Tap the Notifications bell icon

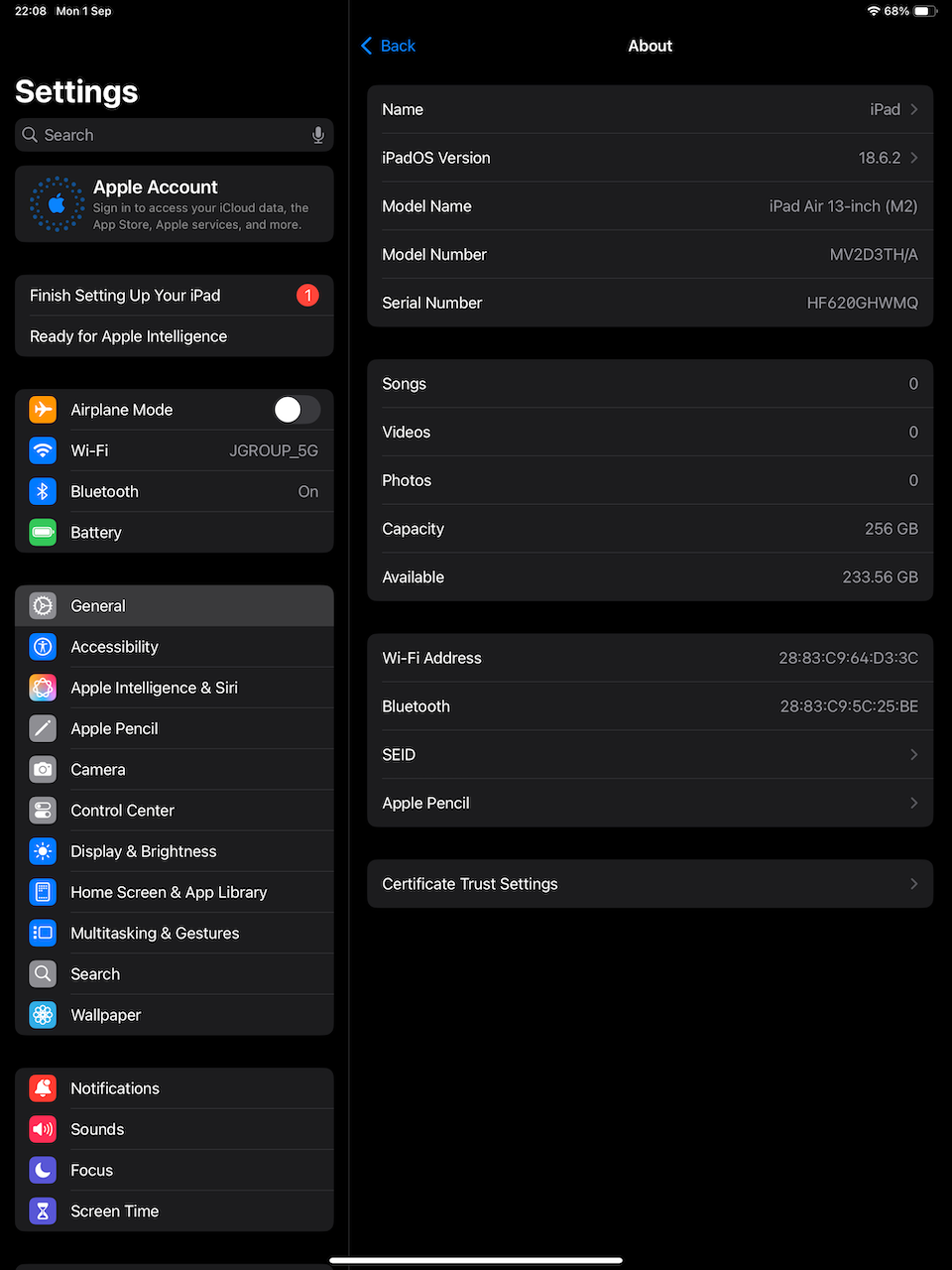(43, 1088)
